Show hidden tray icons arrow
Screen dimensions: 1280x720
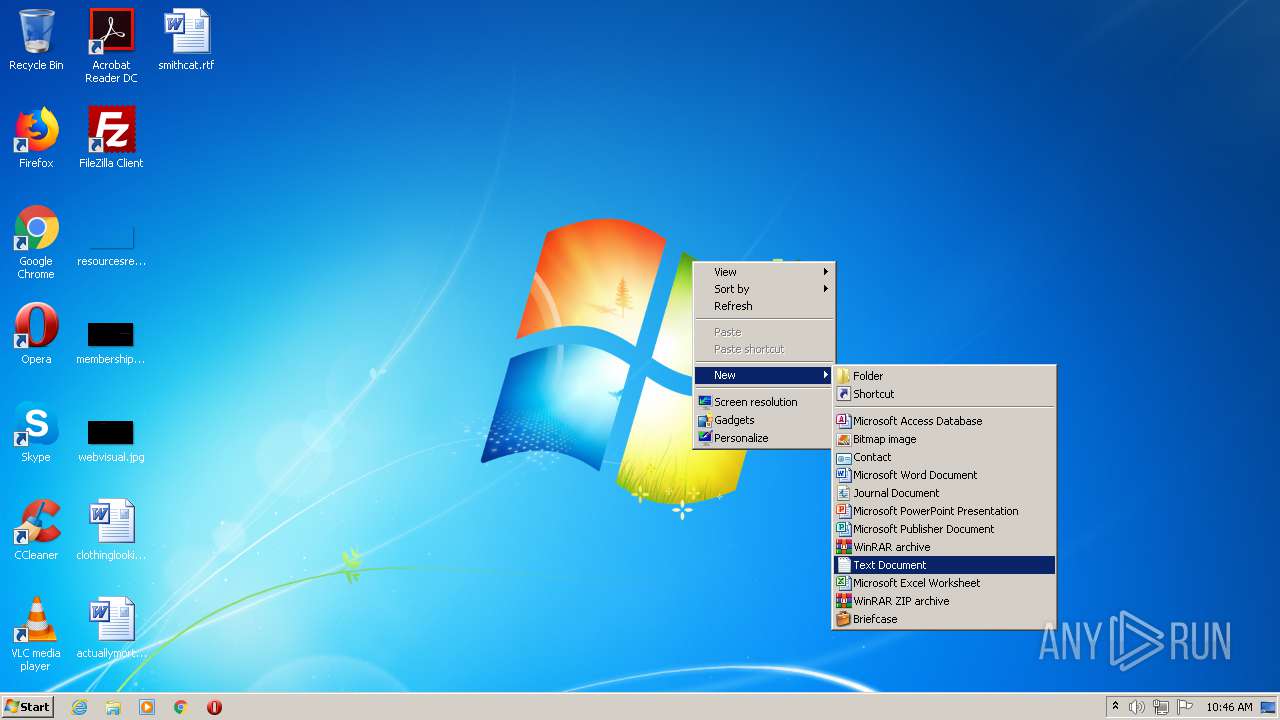pos(1115,707)
